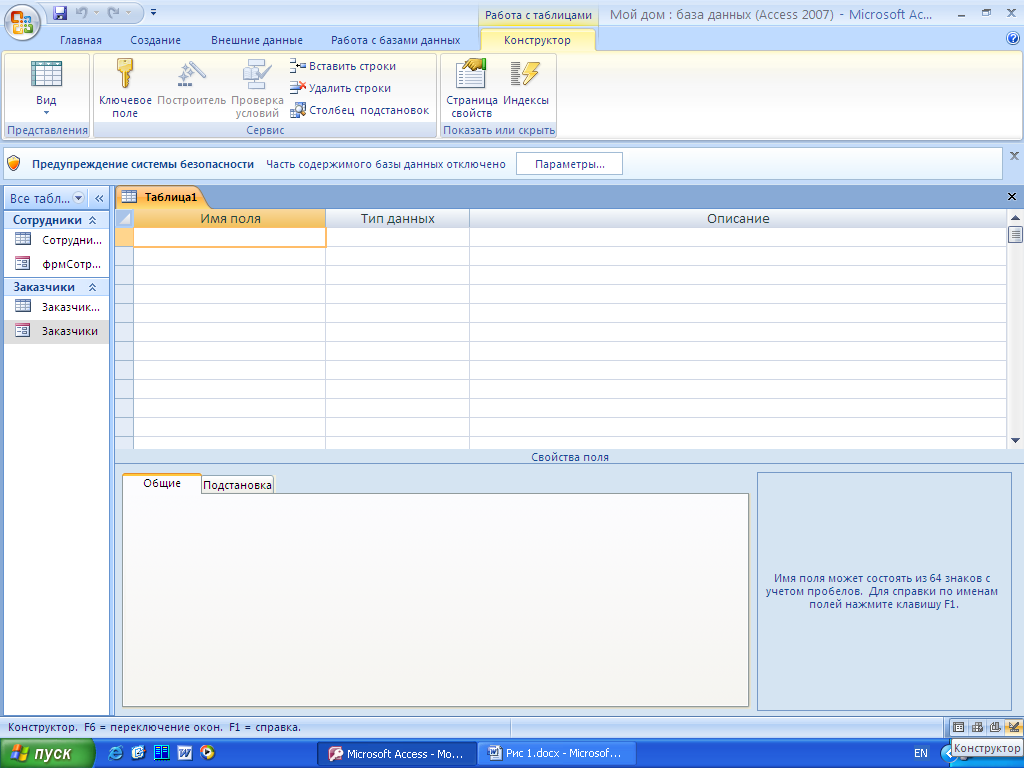Collapse the Заказчики group

93,287
